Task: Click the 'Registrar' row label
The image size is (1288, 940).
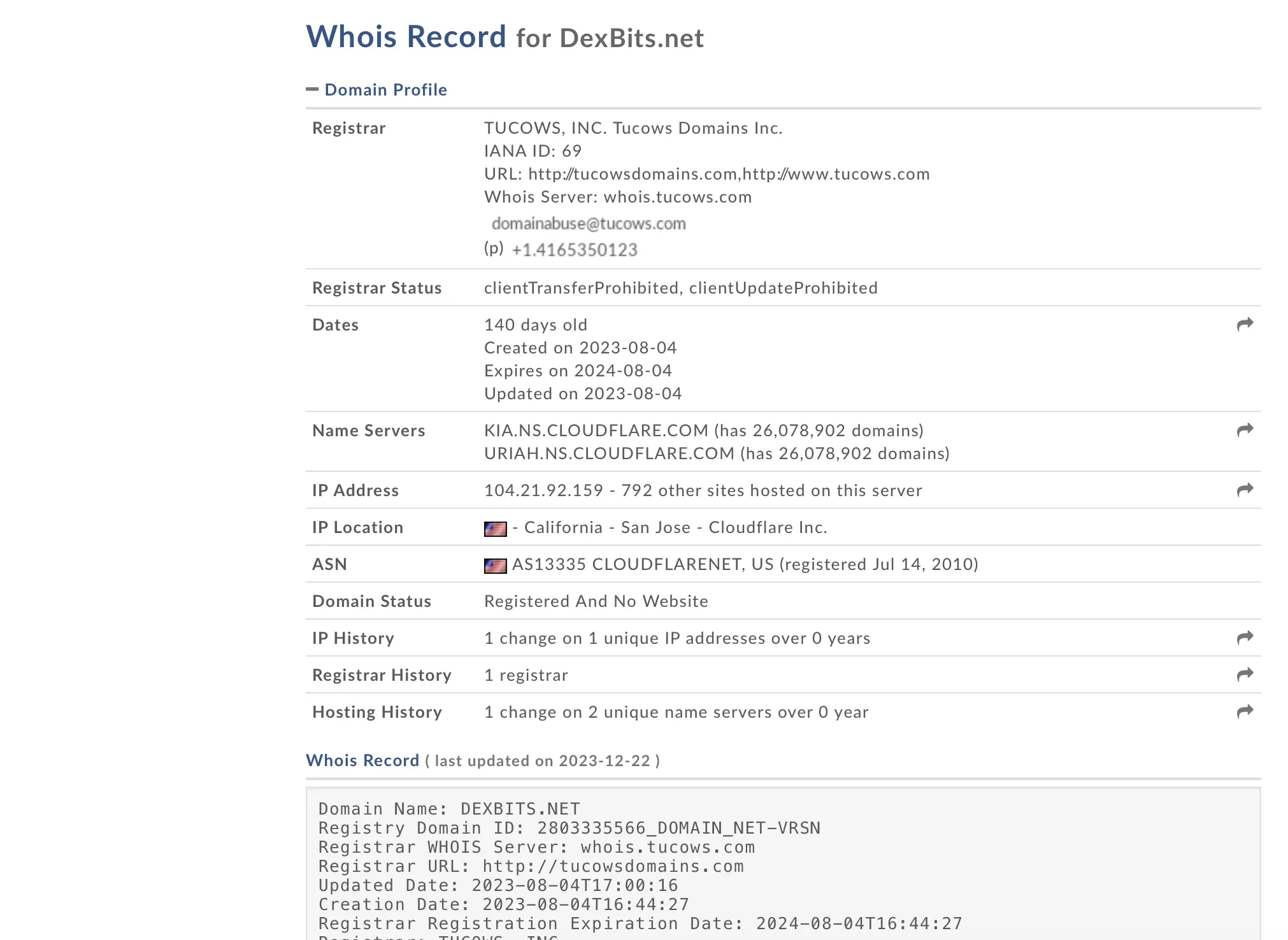Action: (x=349, y=128)
